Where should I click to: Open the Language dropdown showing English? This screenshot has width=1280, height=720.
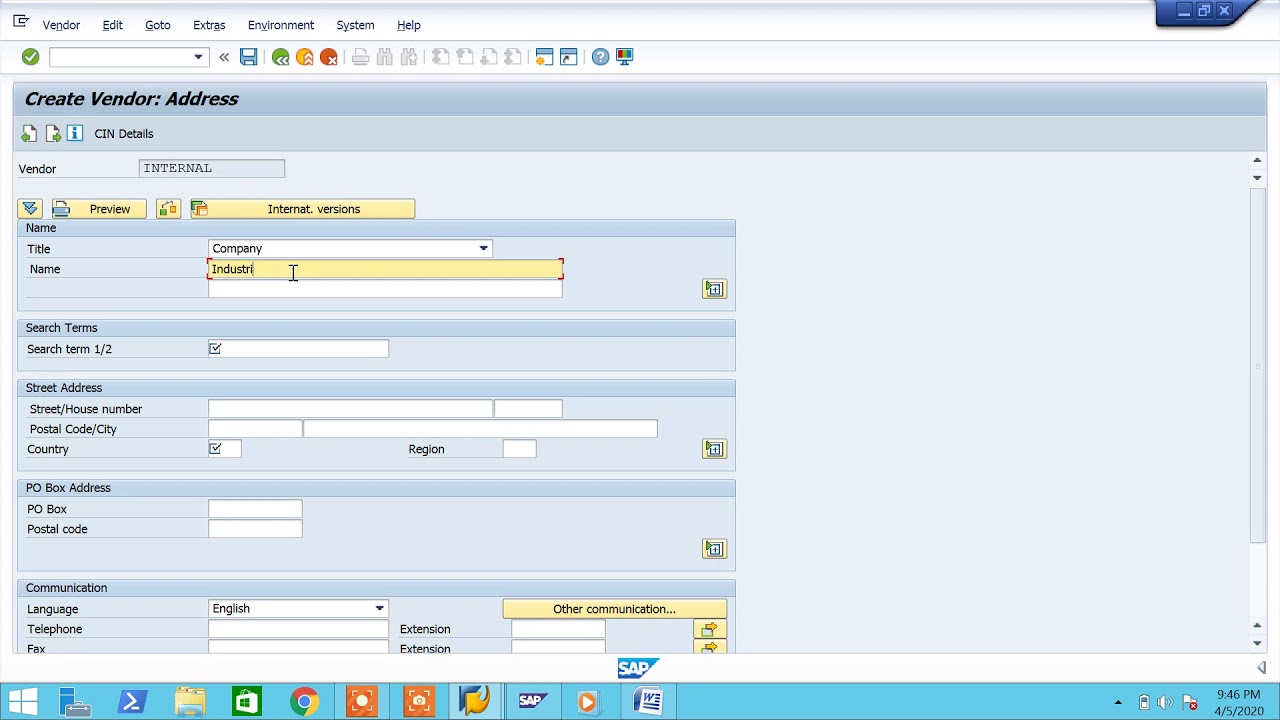click(x=379, y=608)
